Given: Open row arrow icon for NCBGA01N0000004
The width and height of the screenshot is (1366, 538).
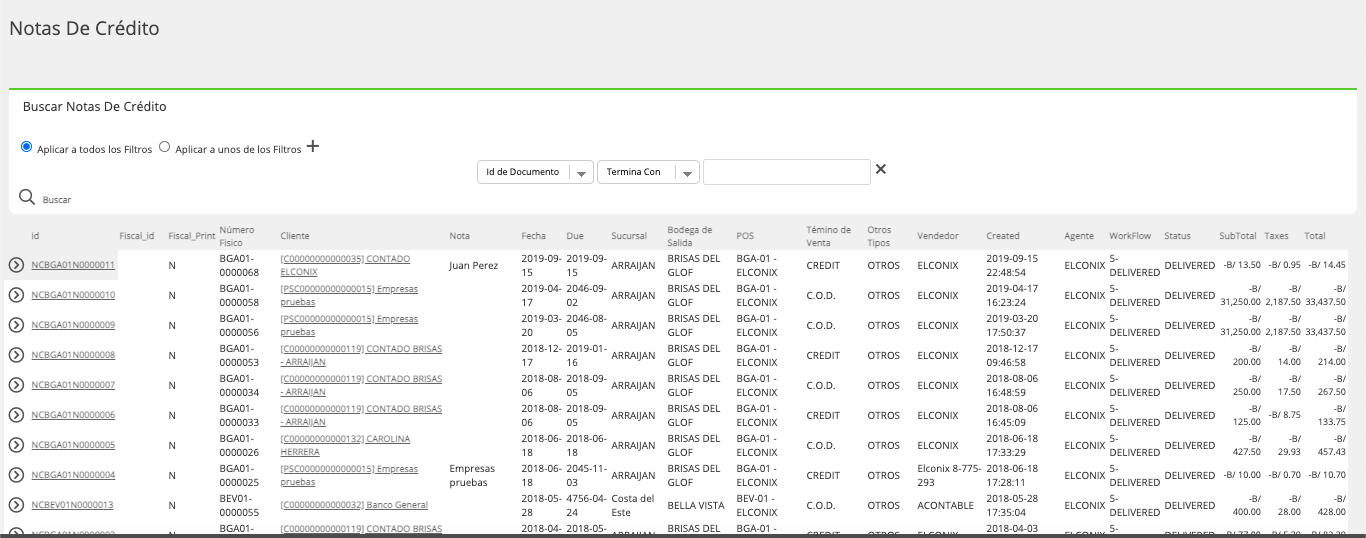Looking at the screenshot, I should (x=16, y=475).
